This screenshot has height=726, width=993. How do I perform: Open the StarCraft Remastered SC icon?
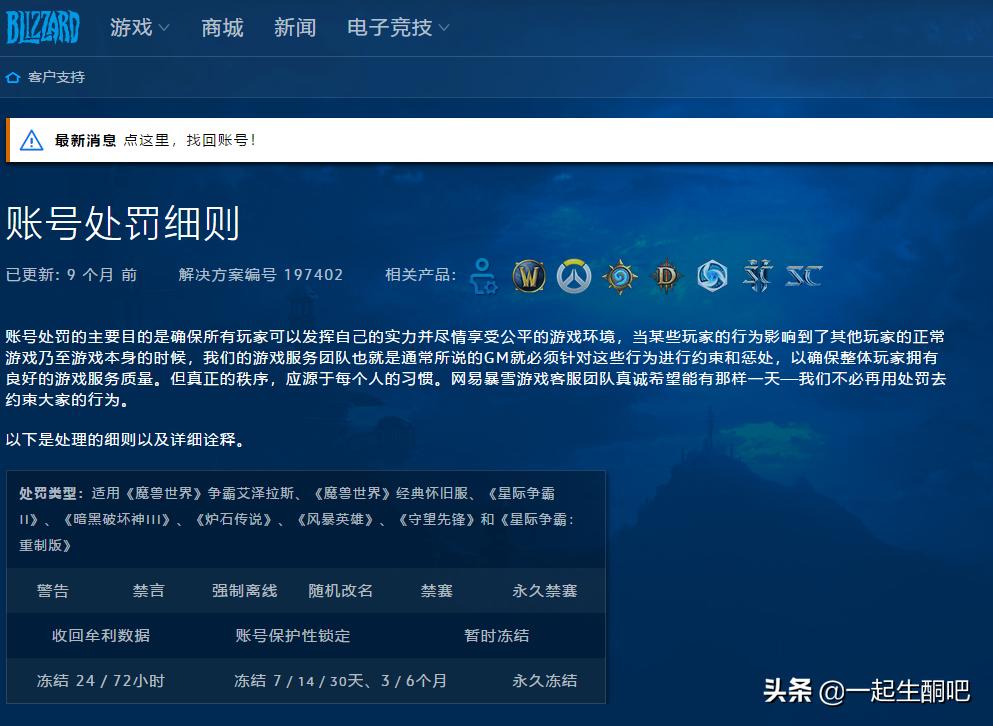pyautogui.click(x=803, y=276)
